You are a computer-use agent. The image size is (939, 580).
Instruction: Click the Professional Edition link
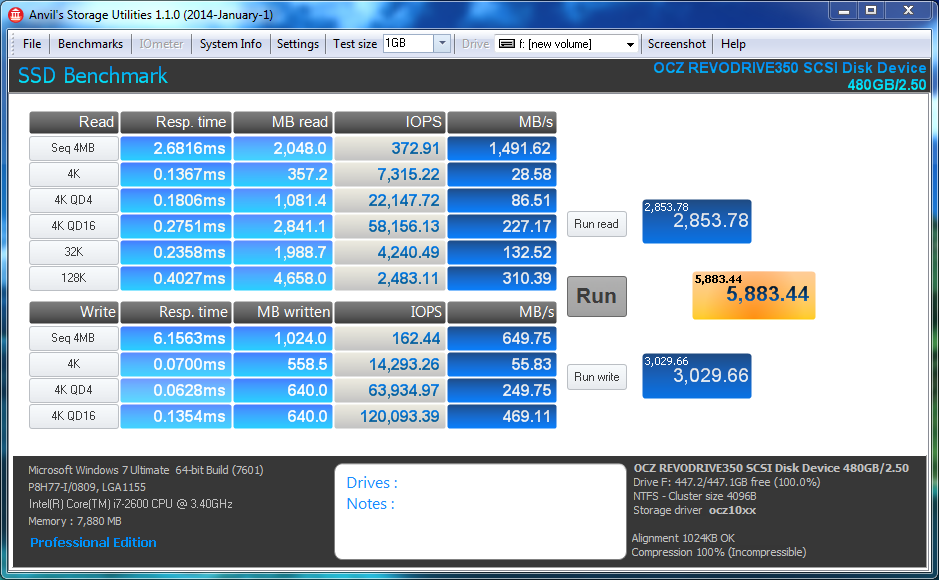click(93, 542)
